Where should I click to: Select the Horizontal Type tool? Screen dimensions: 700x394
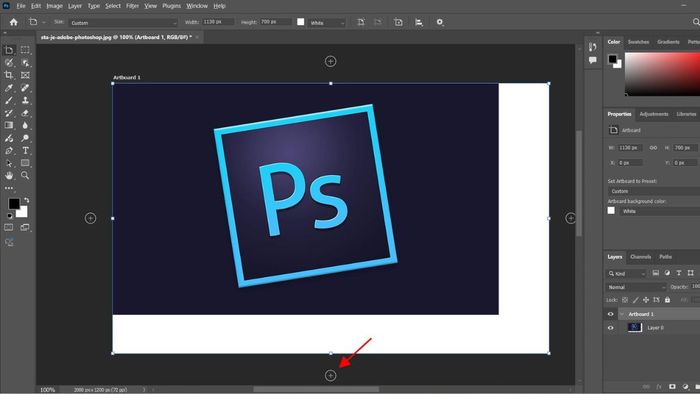click(25, 150)
